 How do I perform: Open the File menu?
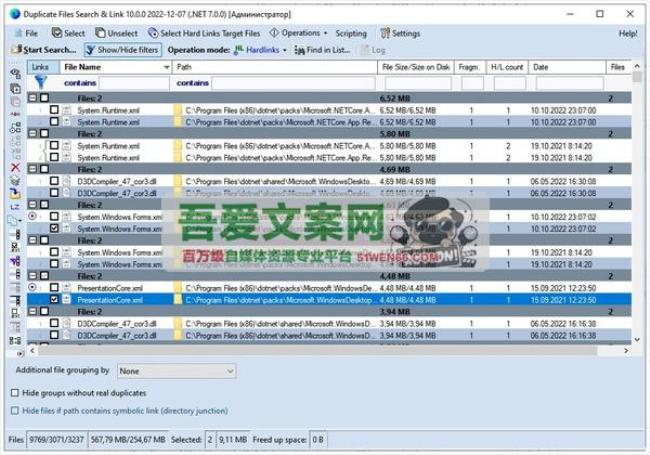pos(27,33)
